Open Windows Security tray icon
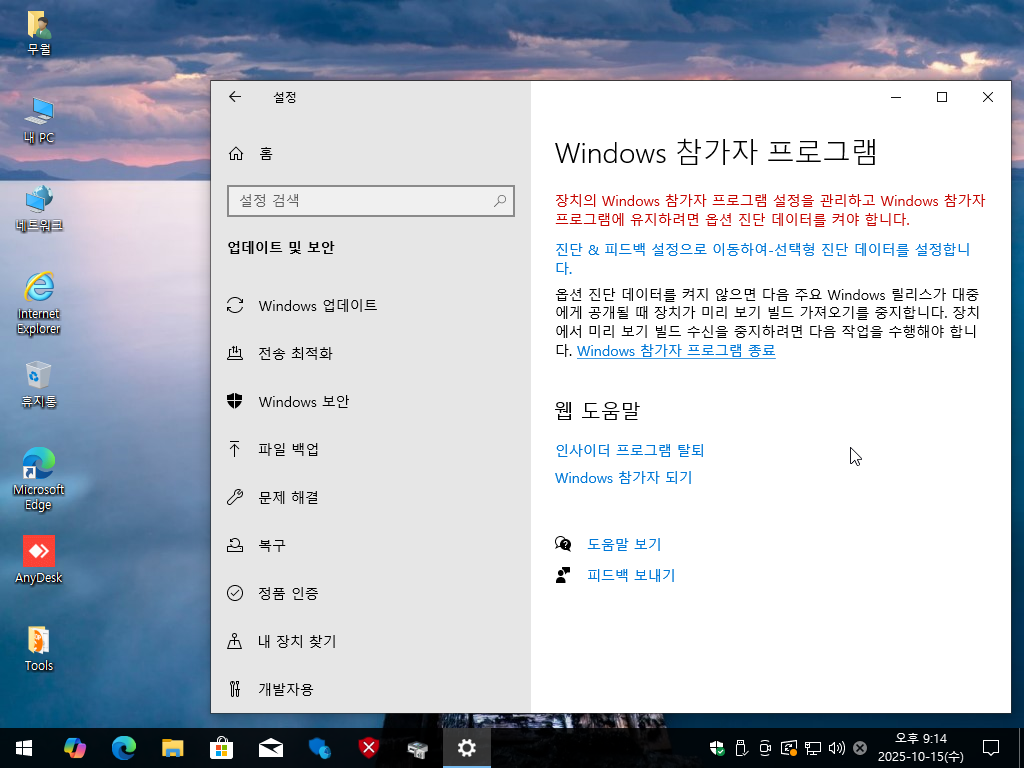The height and width of the screenshot is (768, 1024). (716, 748)
